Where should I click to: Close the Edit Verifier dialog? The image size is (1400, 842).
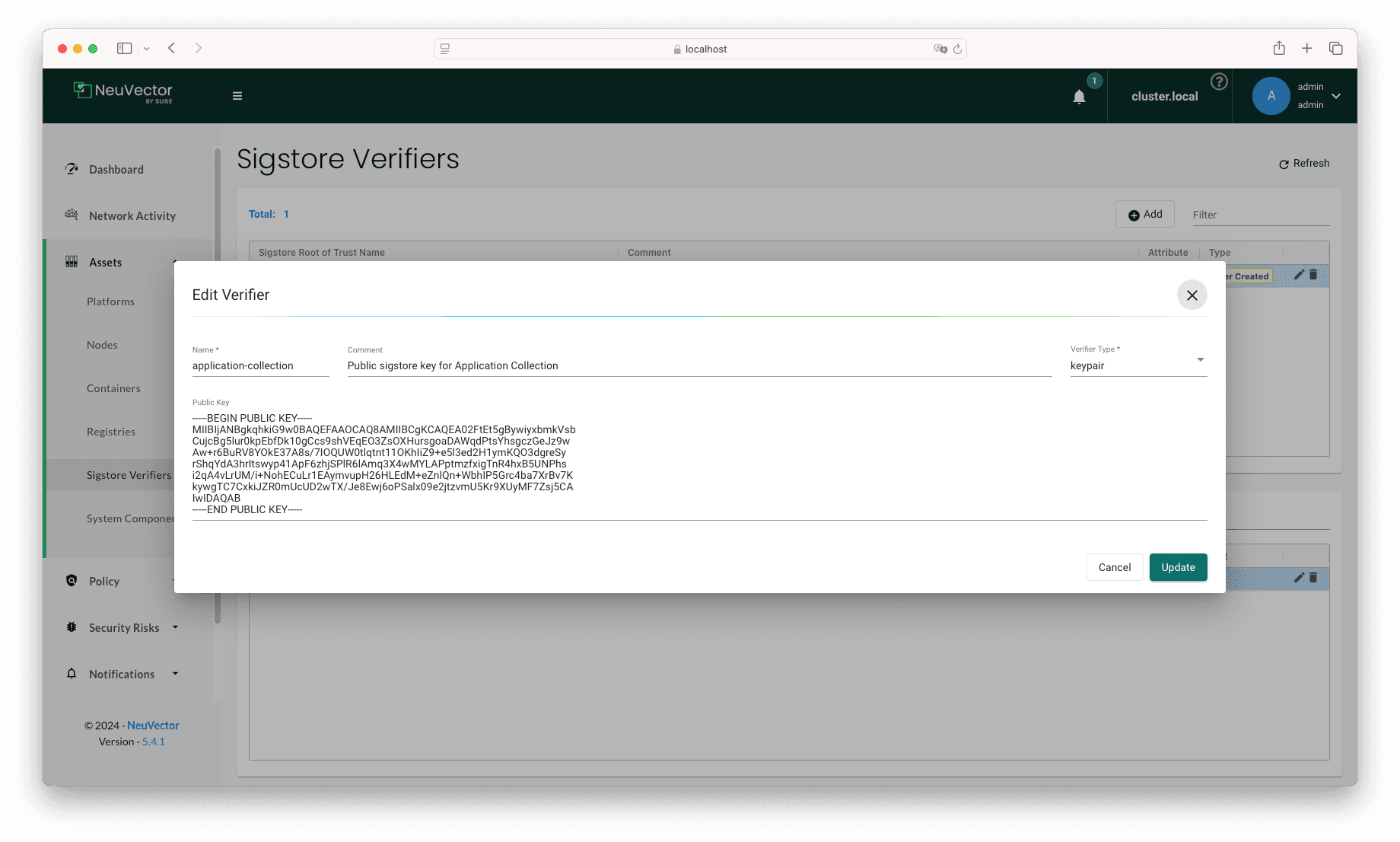(x=1192, y=295)
